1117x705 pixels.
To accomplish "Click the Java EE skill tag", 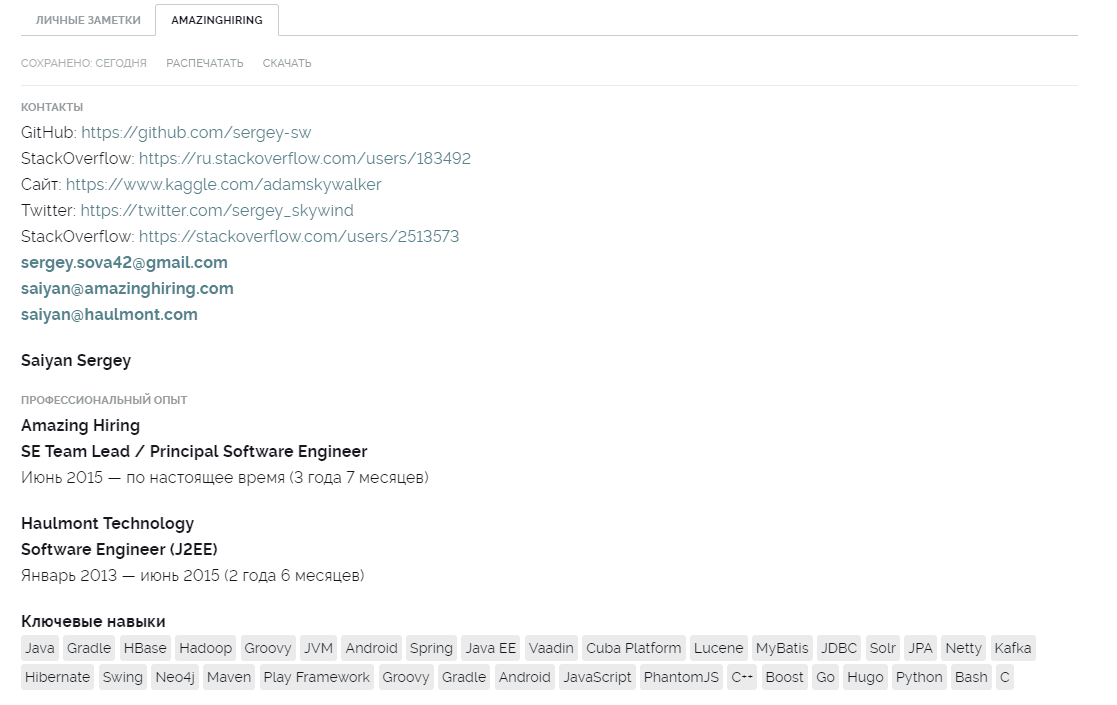I will click(x=491, y=648).
